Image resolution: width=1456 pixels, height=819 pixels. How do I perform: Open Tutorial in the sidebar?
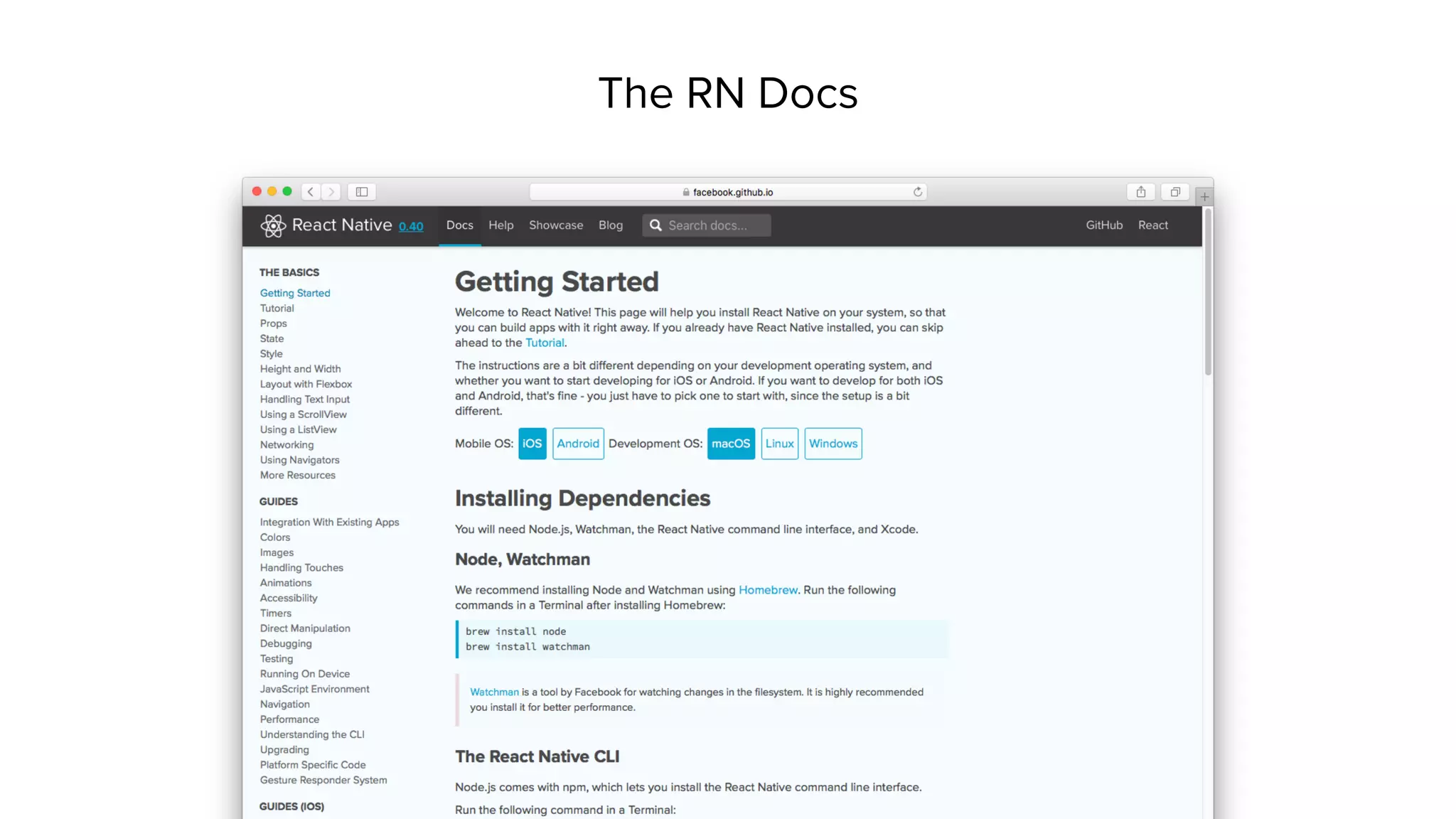[x=277, y=309]
